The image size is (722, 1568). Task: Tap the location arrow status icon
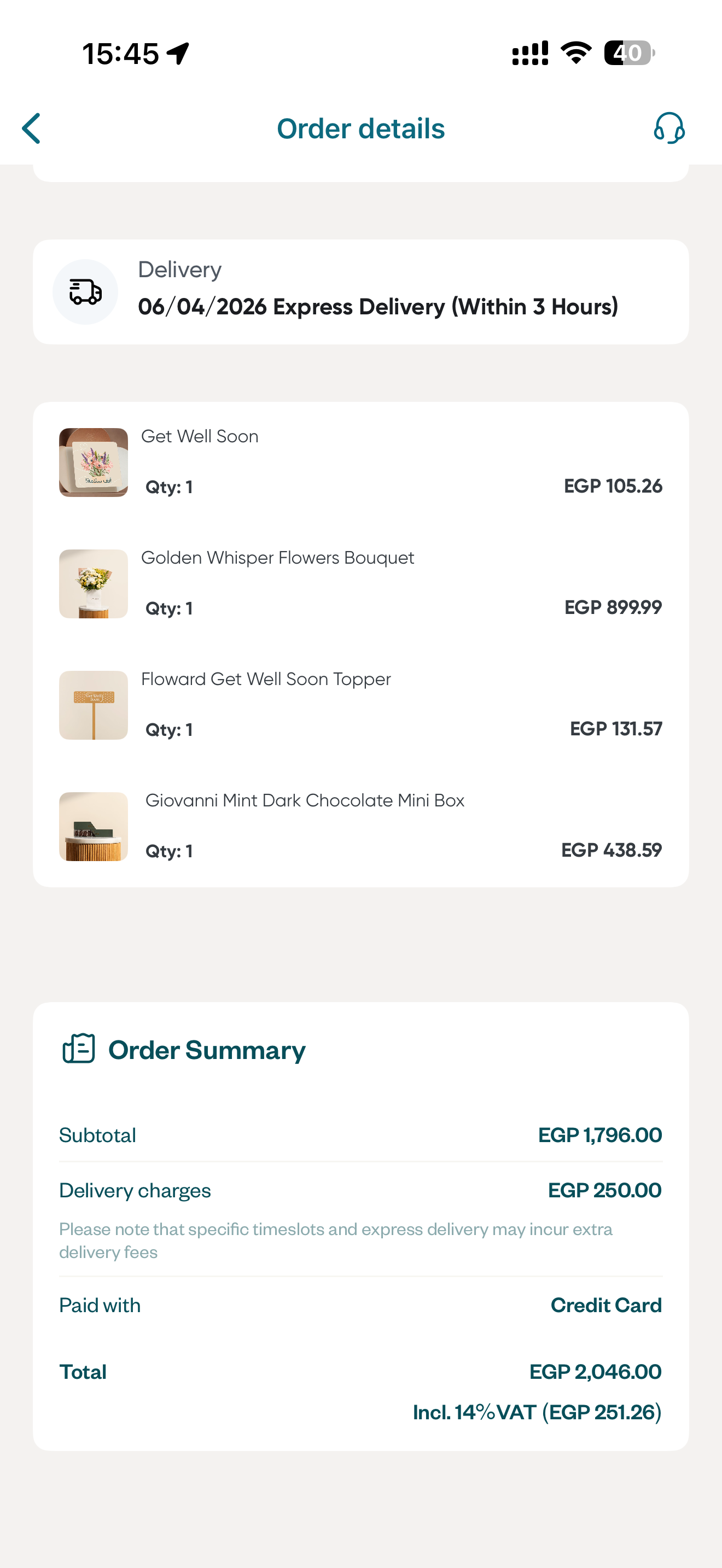pyautogui.click(x=178, y=54)
